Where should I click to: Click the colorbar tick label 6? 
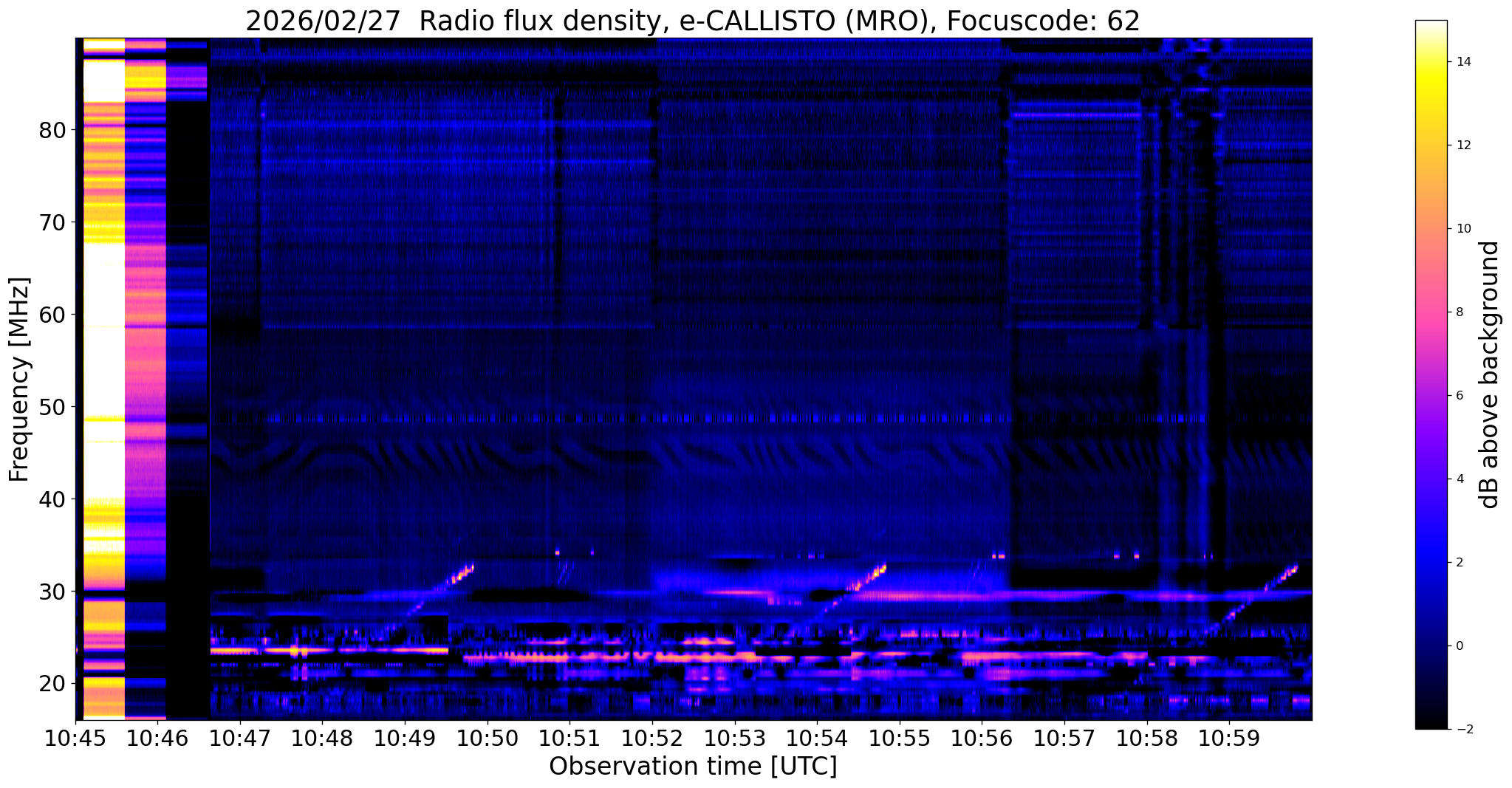coord(1458,396)
